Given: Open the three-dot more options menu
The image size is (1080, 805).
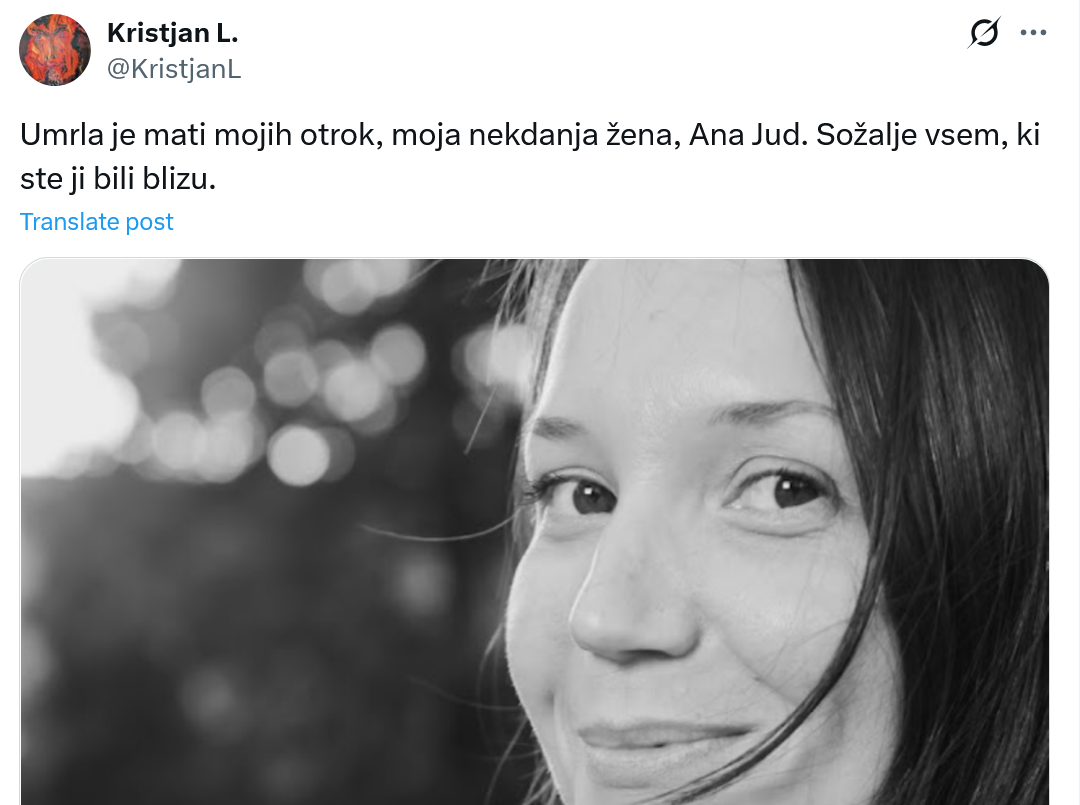Looking at the screenshot, I should 1033,32.
